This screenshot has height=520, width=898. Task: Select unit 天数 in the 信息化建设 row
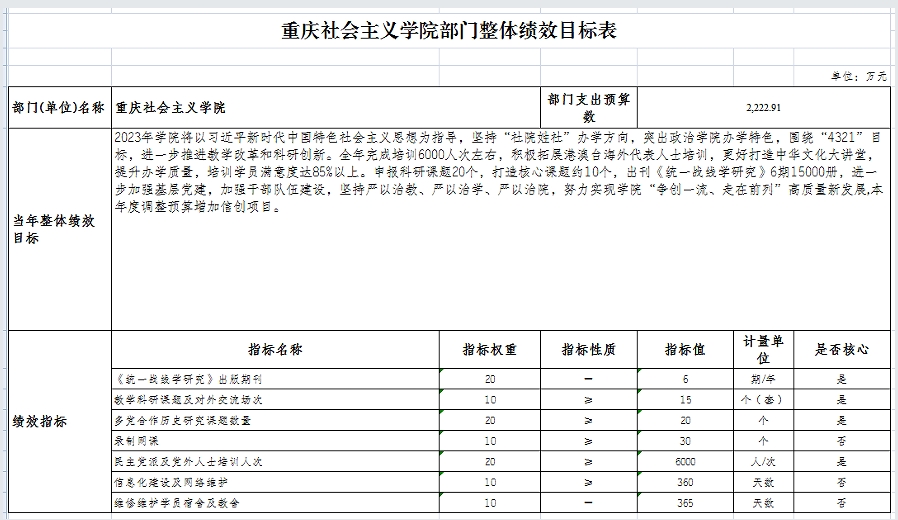[763, 482]
